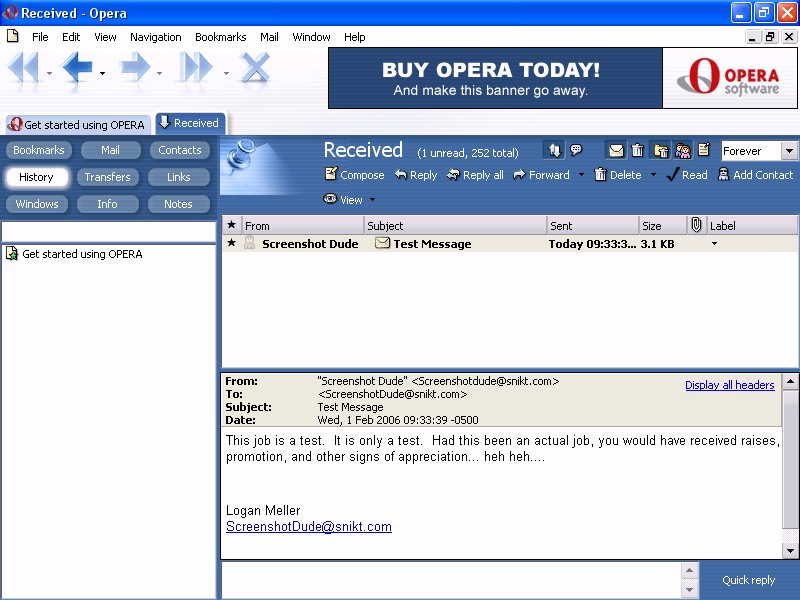This screenshot has width=800, height=600.
Task: Forward the selected message
Action: (x=541, y=175)
